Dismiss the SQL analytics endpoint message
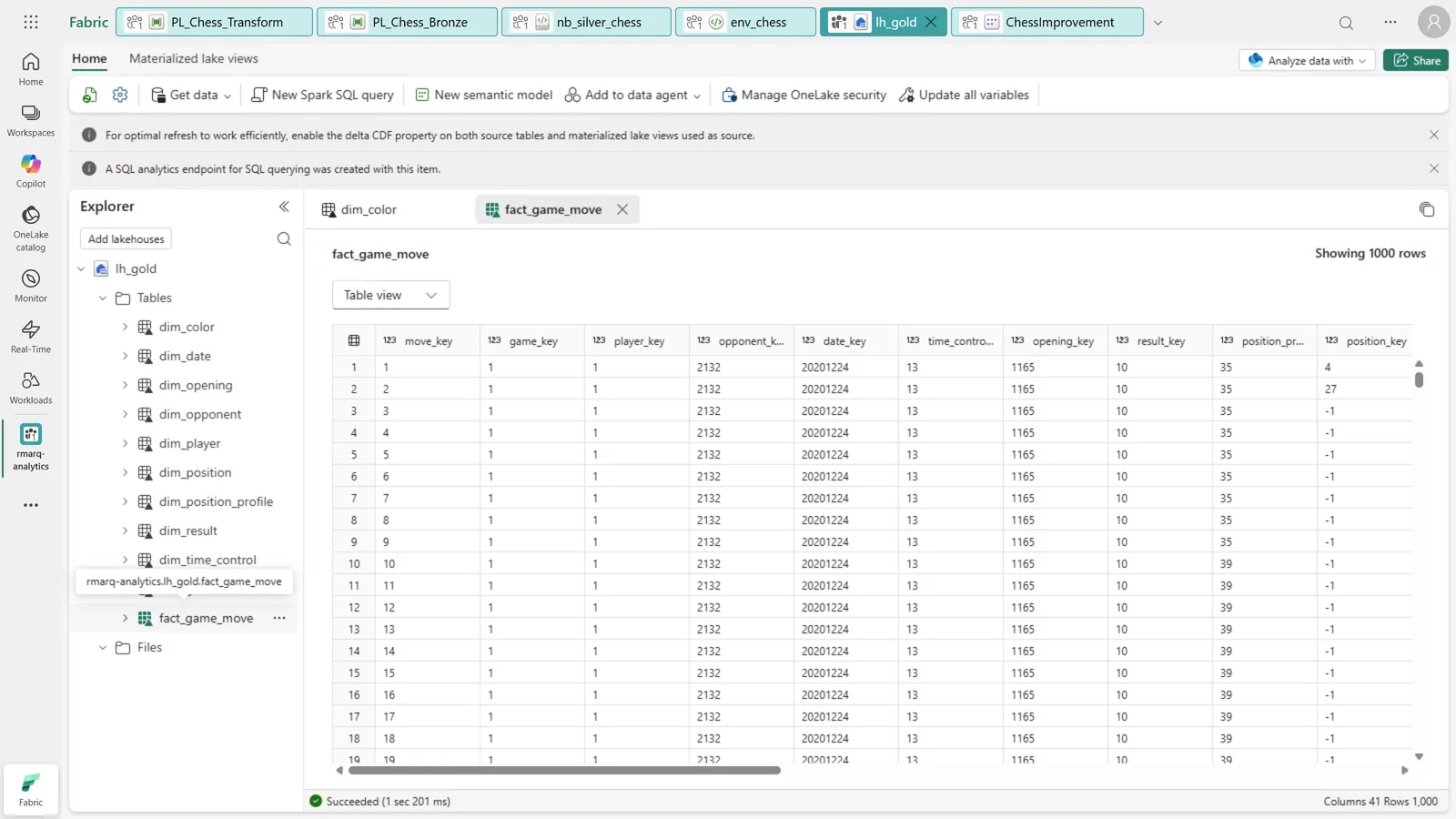 (x=1434, y=168)
